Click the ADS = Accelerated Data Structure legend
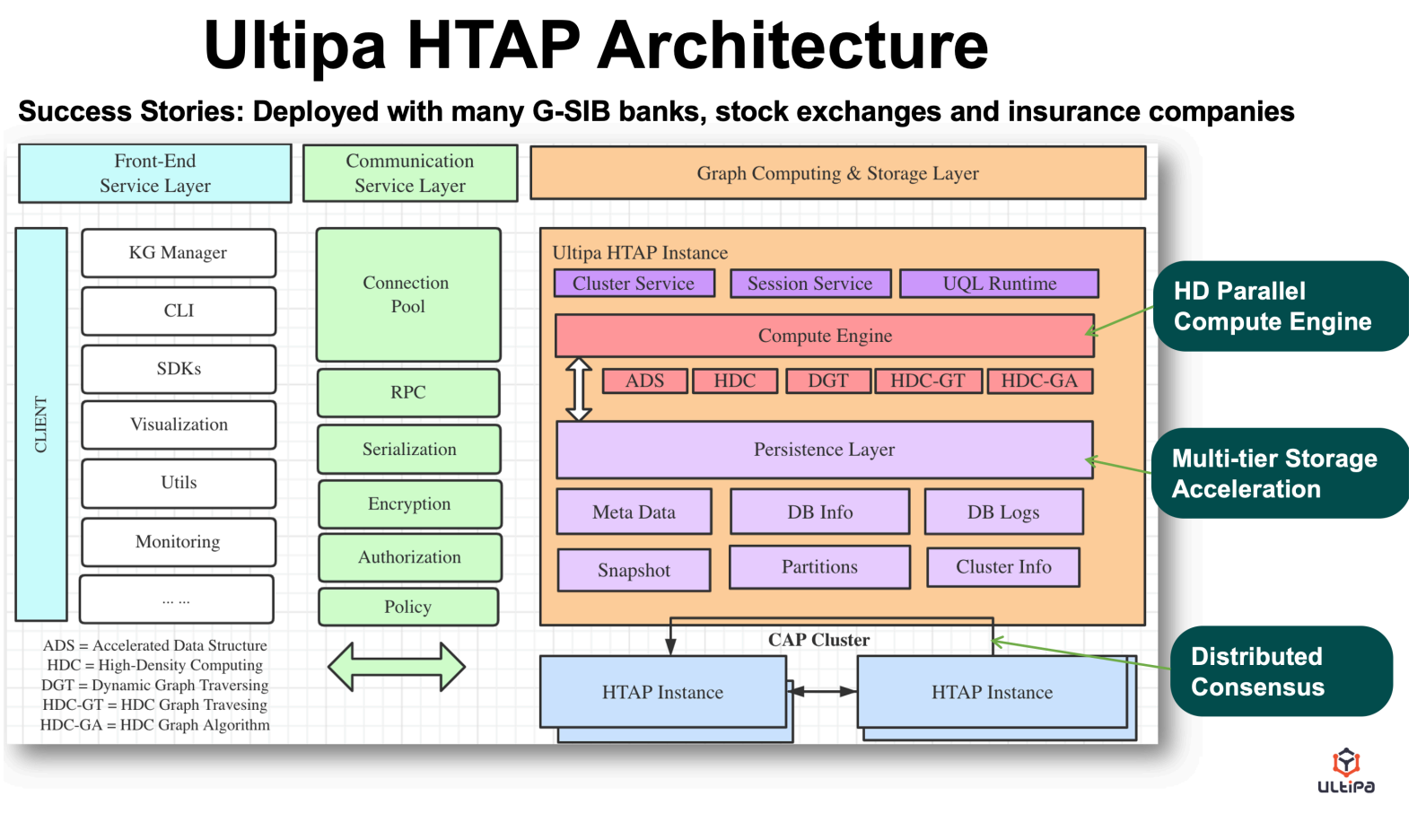 tap(155, 645)
